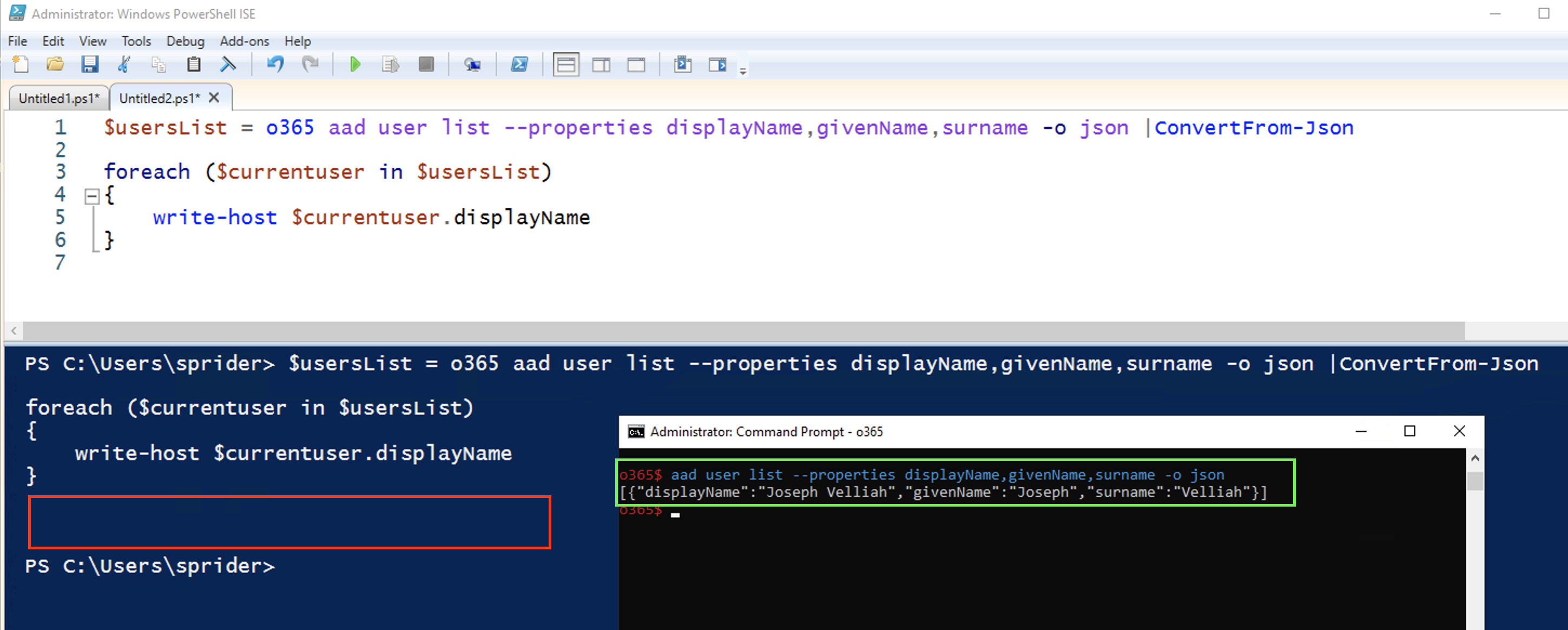Click the Start PowerShell.exe icon
Image resolution: width=1568 pixels, height=630 pixels.
click(x=519, y=64)
